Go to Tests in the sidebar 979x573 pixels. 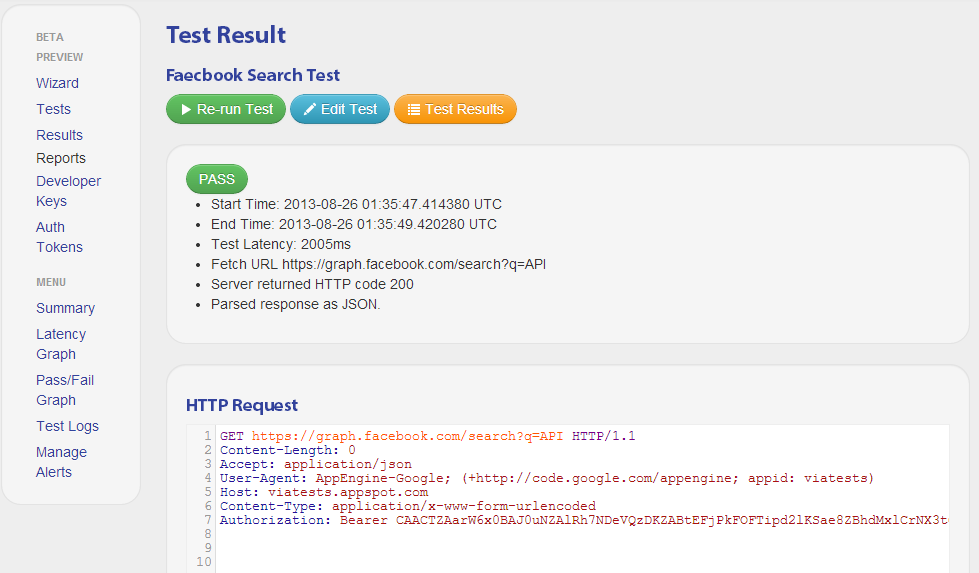tap(54, 109)
